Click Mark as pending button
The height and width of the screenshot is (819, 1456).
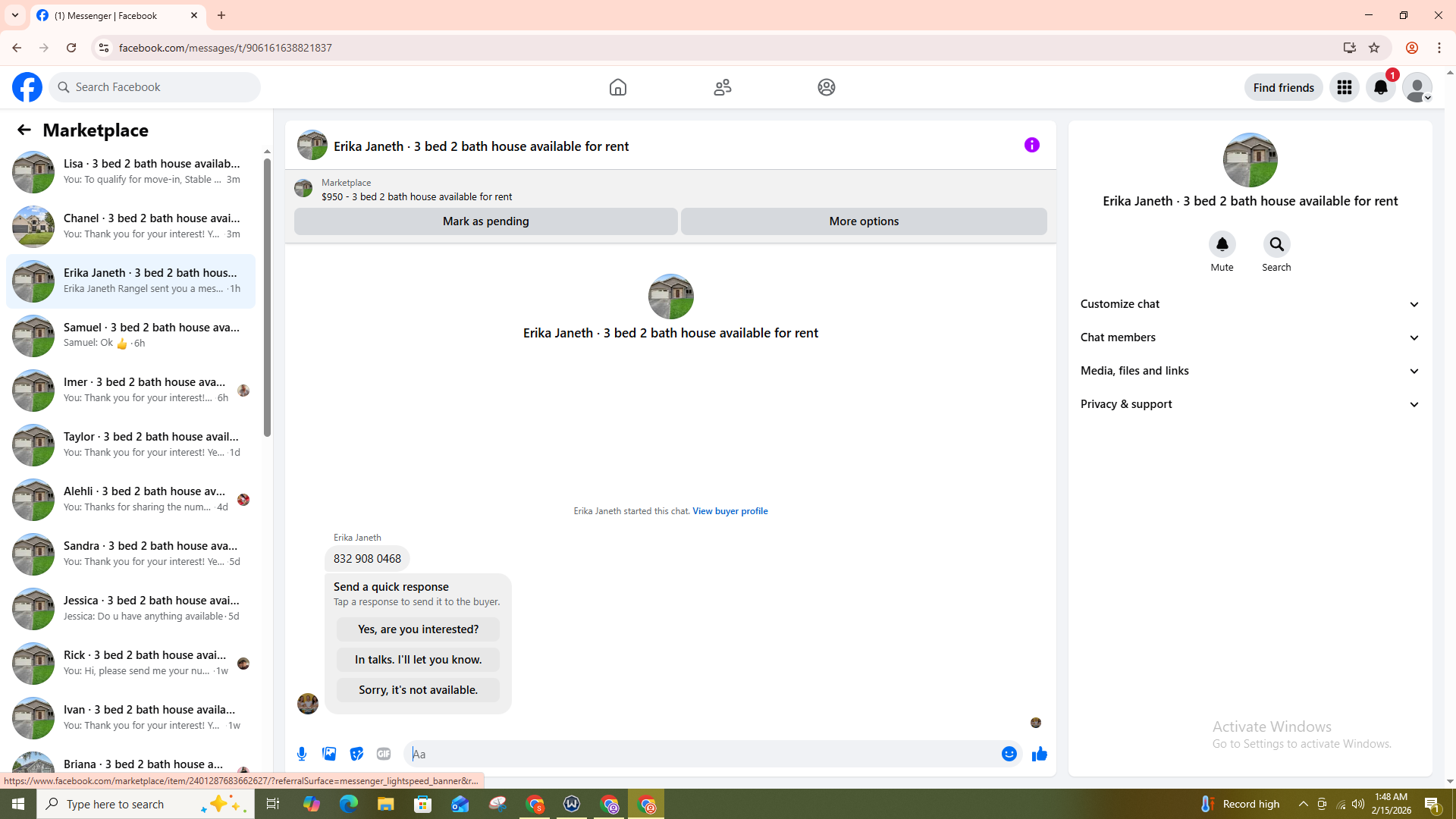(x=486, y=221)
